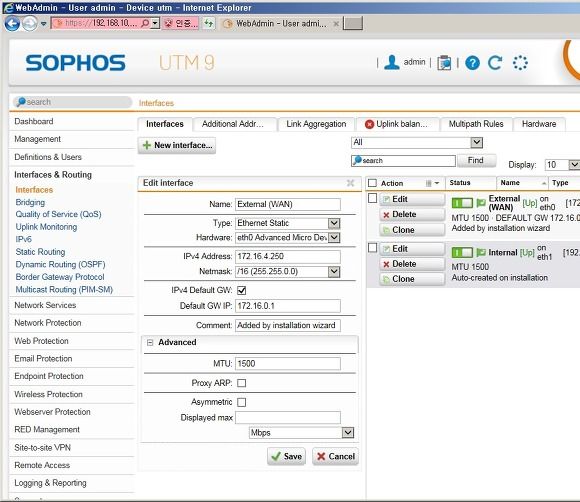Click the Action column settings icon
Viewport: 580px width, 502px height.
point(432,183)
